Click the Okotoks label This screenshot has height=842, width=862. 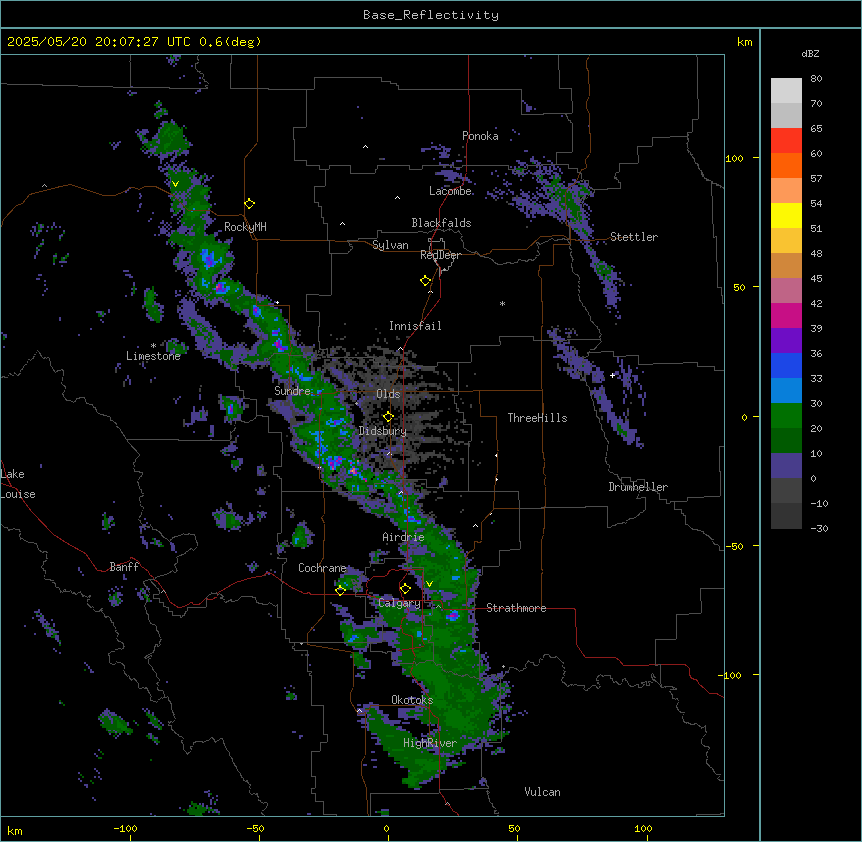pyautogui.click(x=412, y=700)
